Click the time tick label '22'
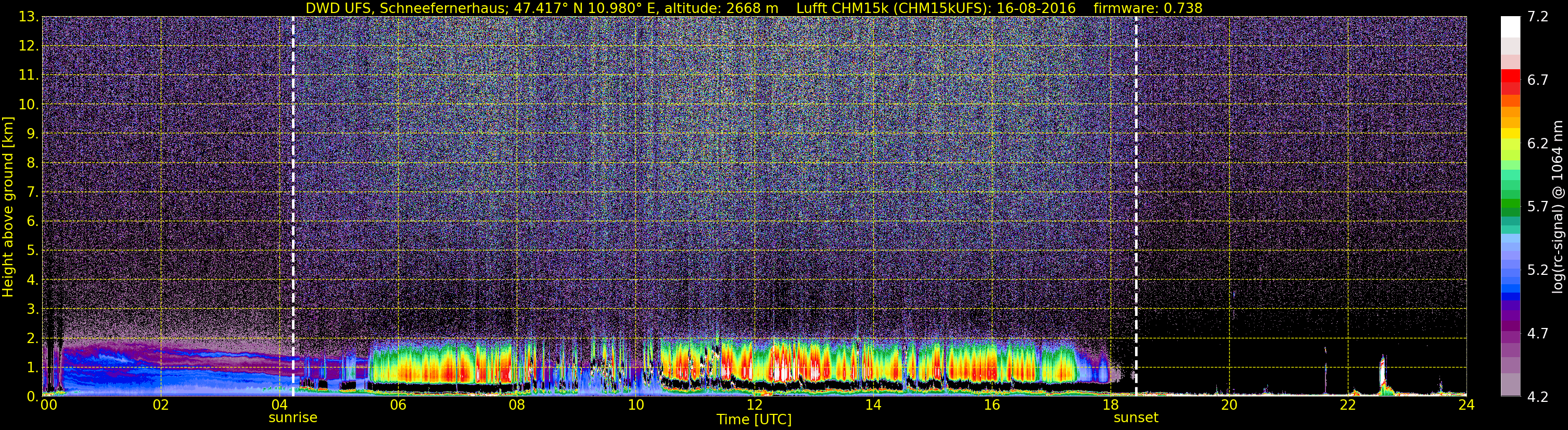1568x430 pixels. 1348,405
